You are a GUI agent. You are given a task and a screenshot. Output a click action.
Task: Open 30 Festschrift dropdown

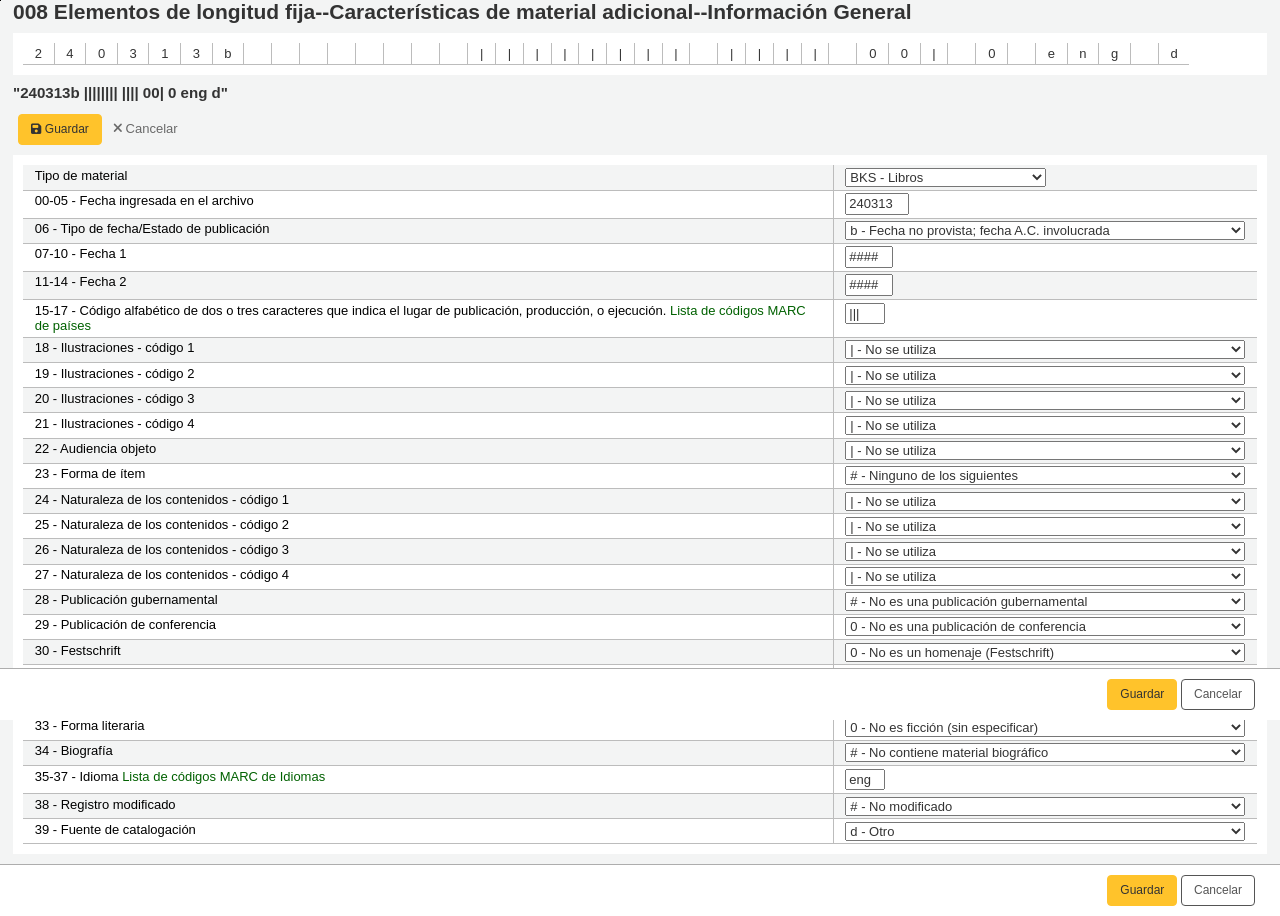[1045, 653]
